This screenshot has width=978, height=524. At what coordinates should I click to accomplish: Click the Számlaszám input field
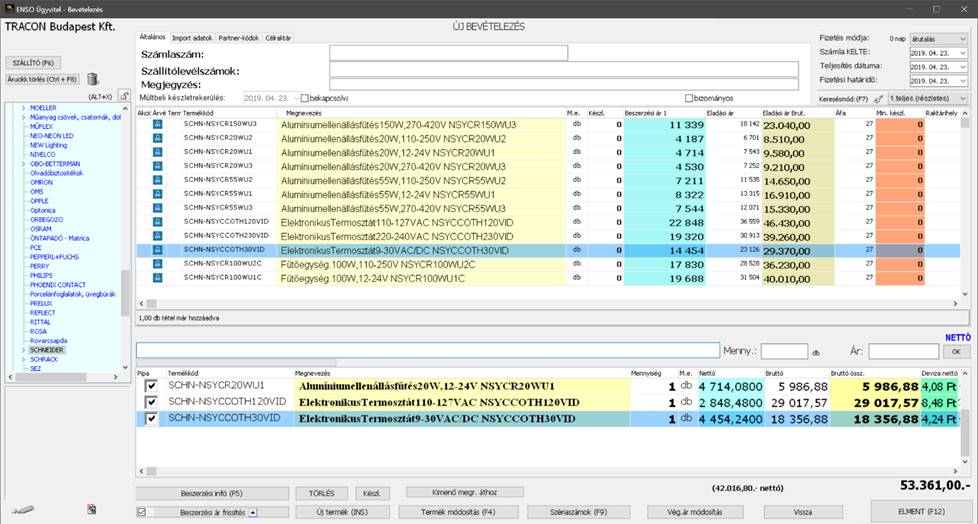pos(448,53)
